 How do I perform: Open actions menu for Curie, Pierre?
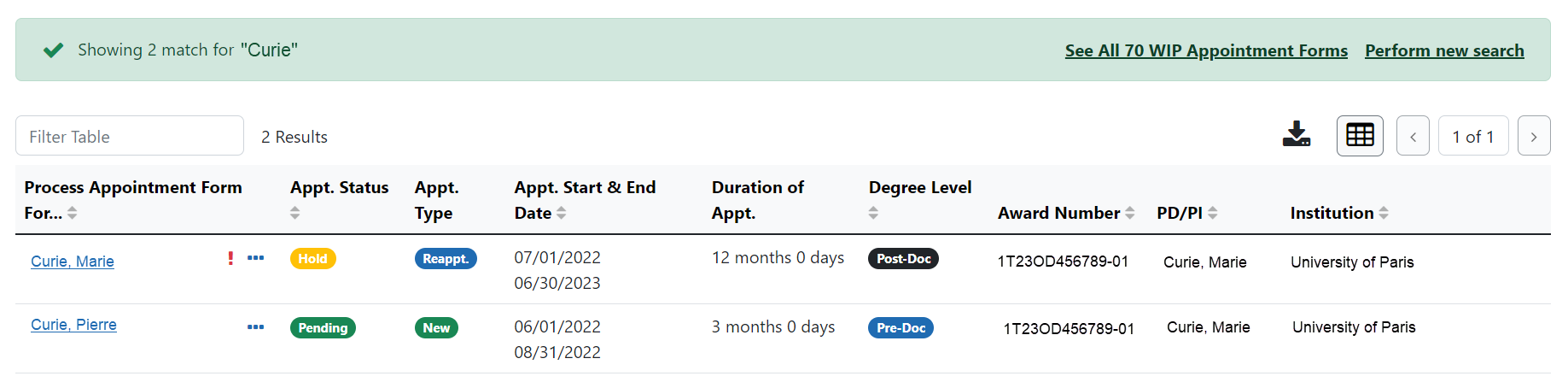click(x=255, y=326)
